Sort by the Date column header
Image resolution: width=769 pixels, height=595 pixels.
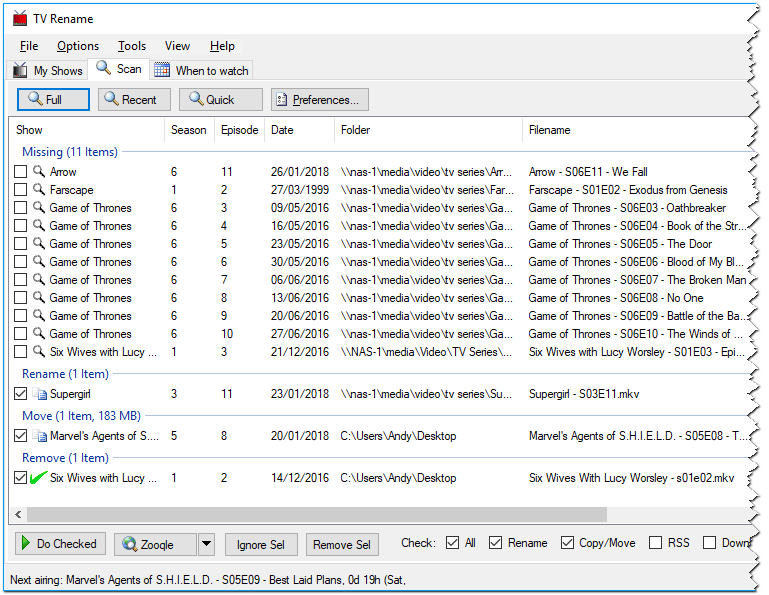[x=300, y=130]
